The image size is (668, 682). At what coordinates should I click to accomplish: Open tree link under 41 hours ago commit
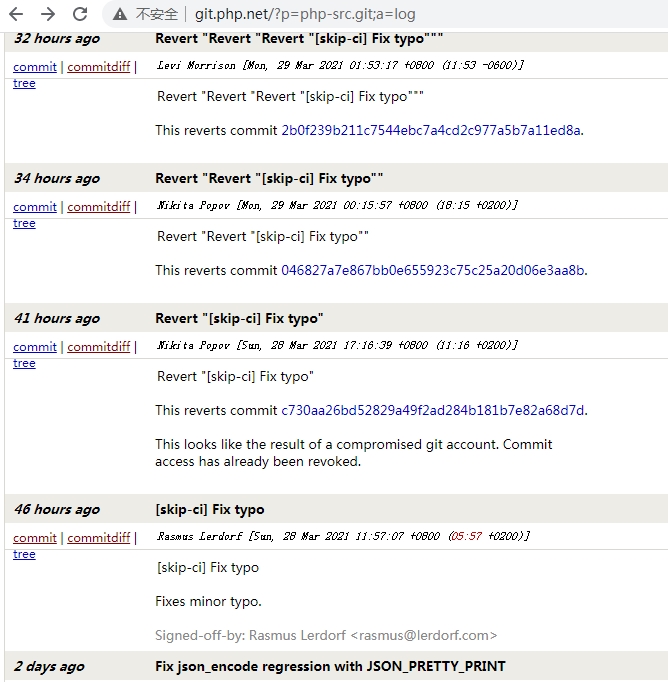coord(24,363)
